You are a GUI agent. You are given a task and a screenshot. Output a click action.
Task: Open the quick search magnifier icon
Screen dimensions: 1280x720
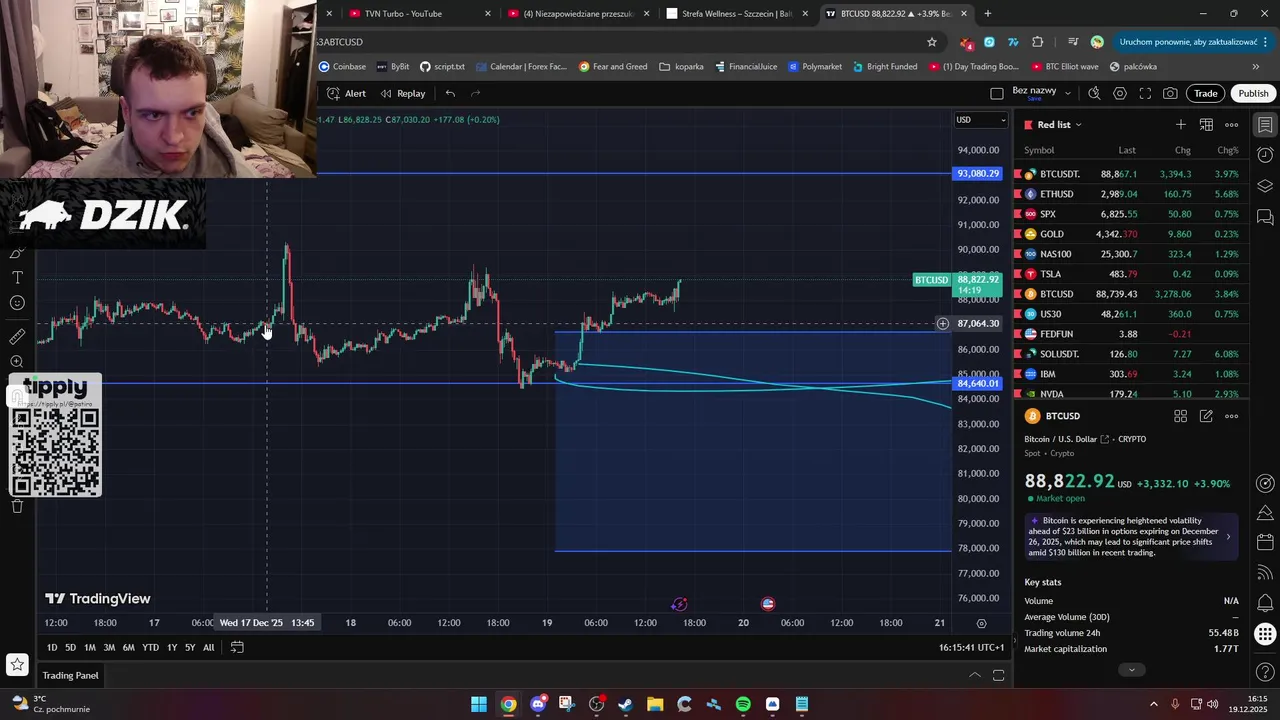click(x=1094, y=93)
